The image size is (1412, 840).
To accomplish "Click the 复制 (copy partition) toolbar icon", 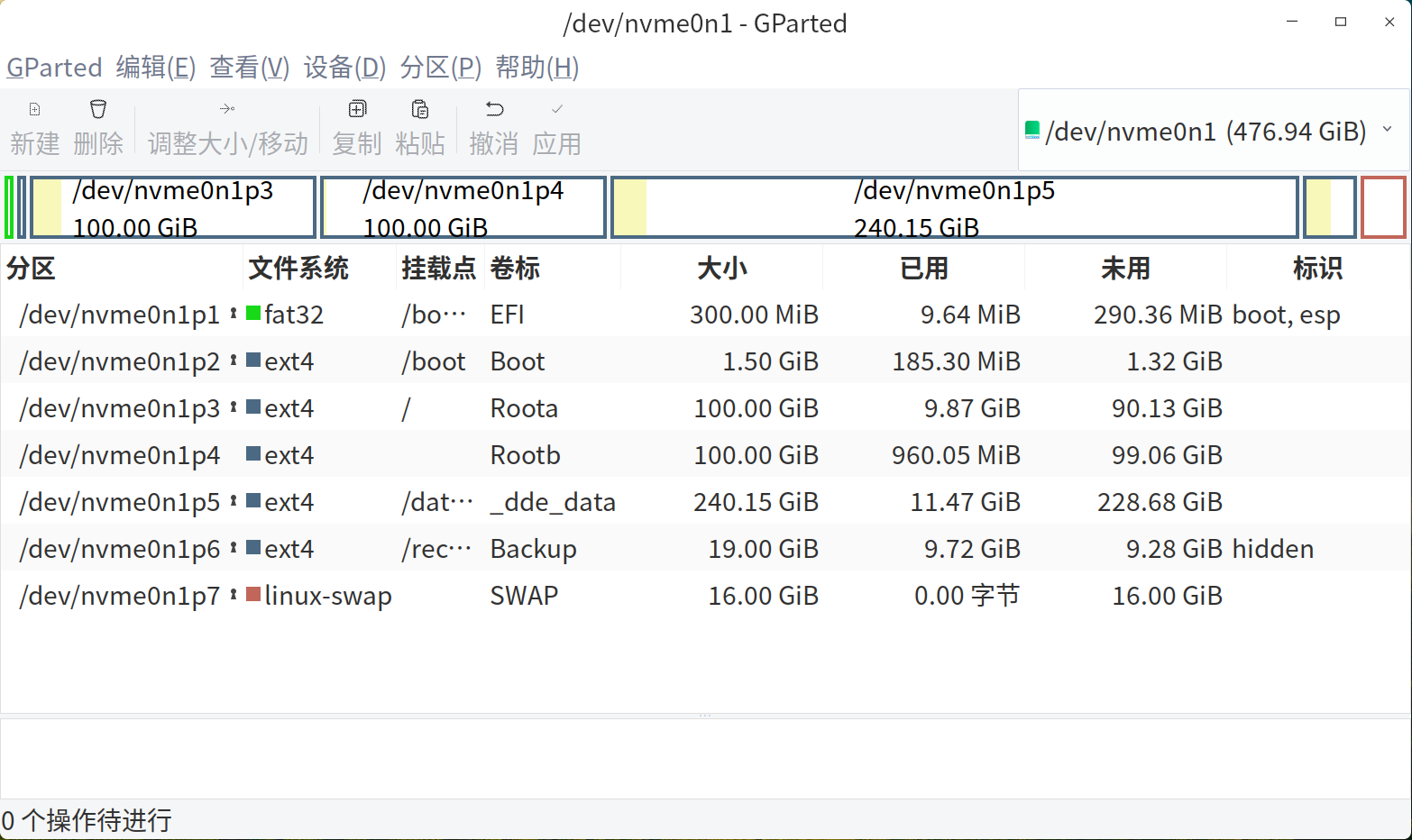I will [x=357, y=109].
